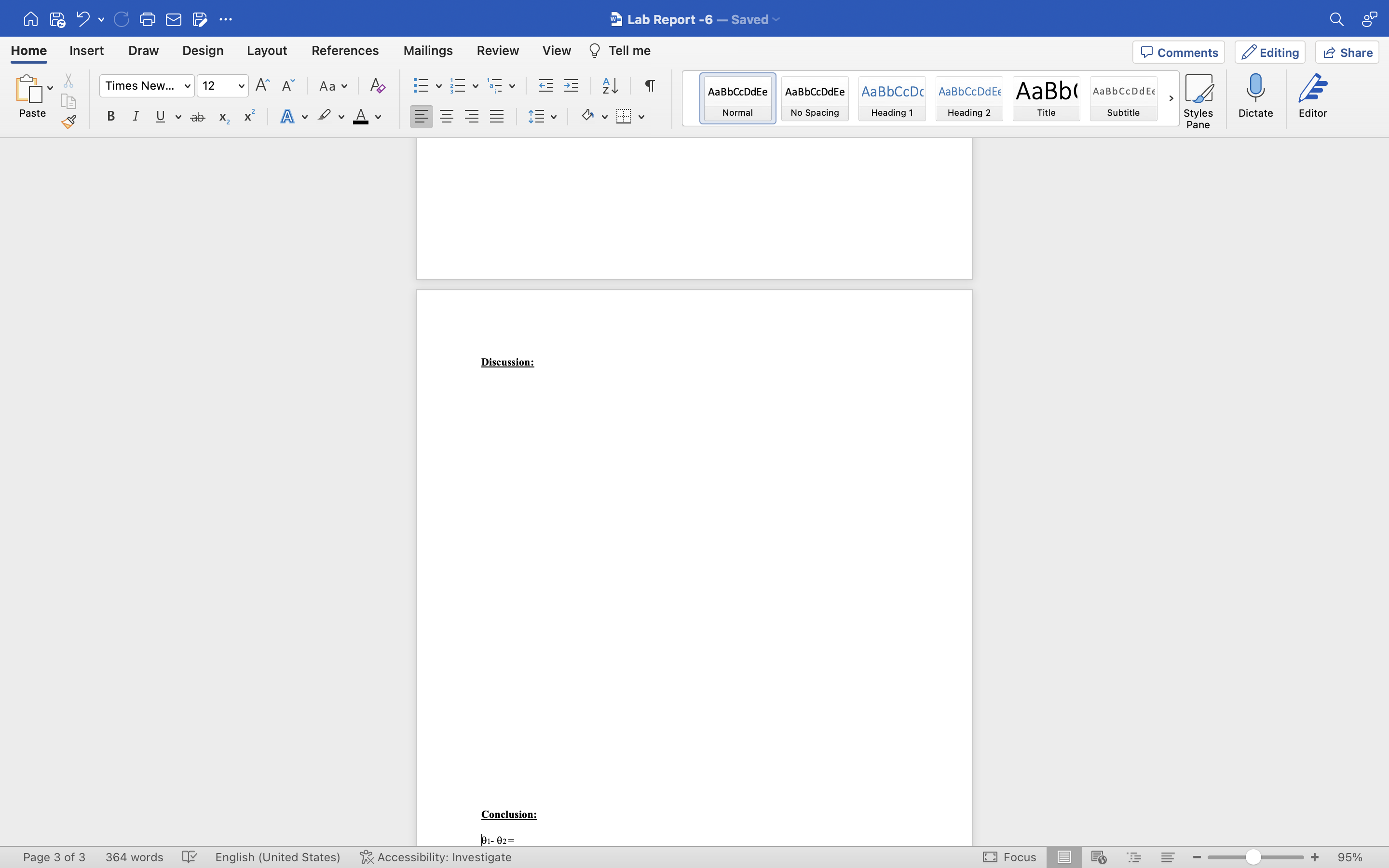Open the text highlight color dropdown
This screenshot has height=868, width=1389.
[340, 116]
